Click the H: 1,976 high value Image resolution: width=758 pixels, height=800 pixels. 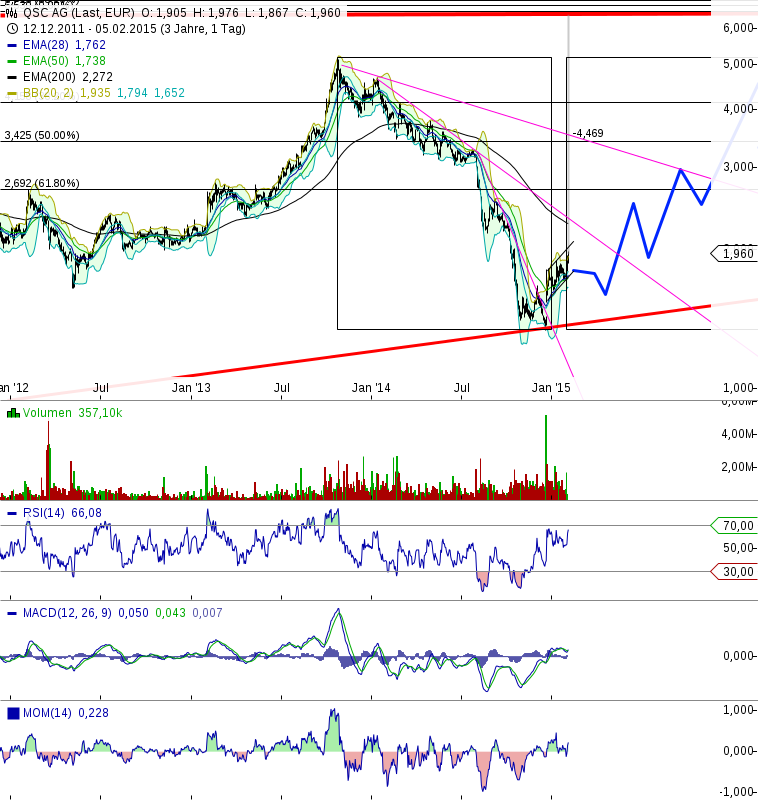[216, 13]
